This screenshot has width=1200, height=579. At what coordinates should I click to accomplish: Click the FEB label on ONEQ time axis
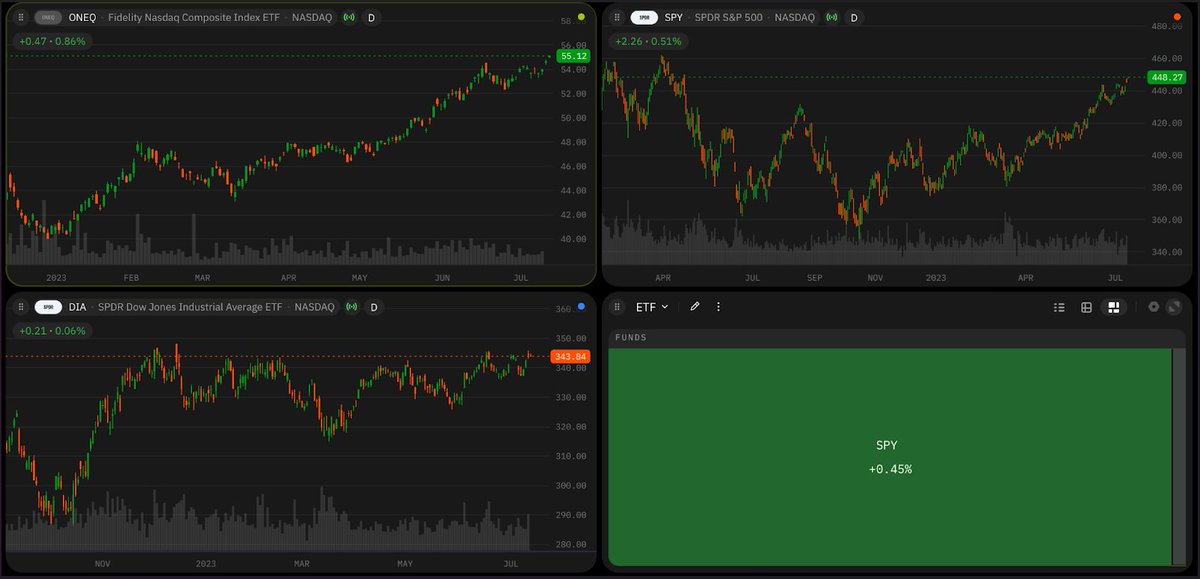pos(131,277)
